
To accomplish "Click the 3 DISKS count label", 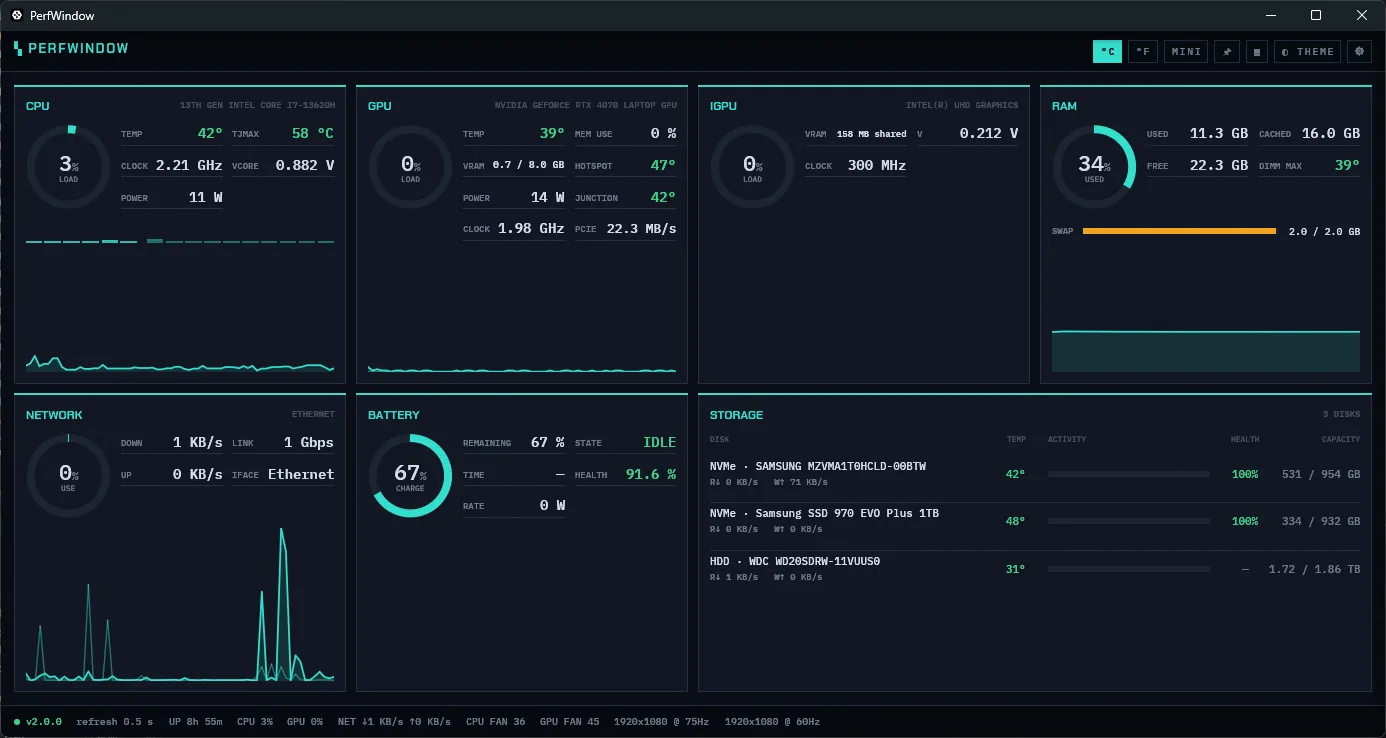I will (1341, 415).
